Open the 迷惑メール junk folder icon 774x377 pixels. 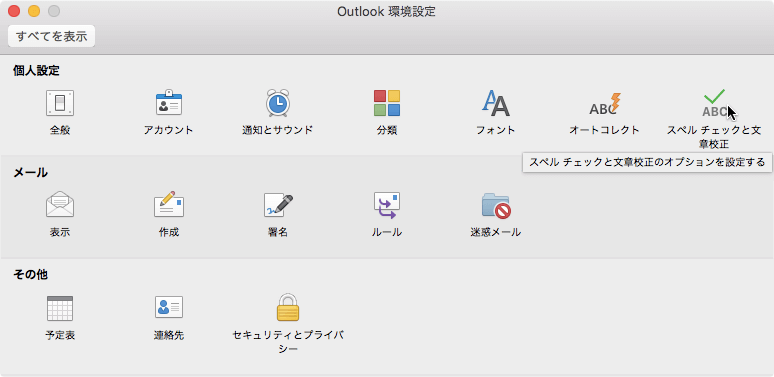pos(496,205)
